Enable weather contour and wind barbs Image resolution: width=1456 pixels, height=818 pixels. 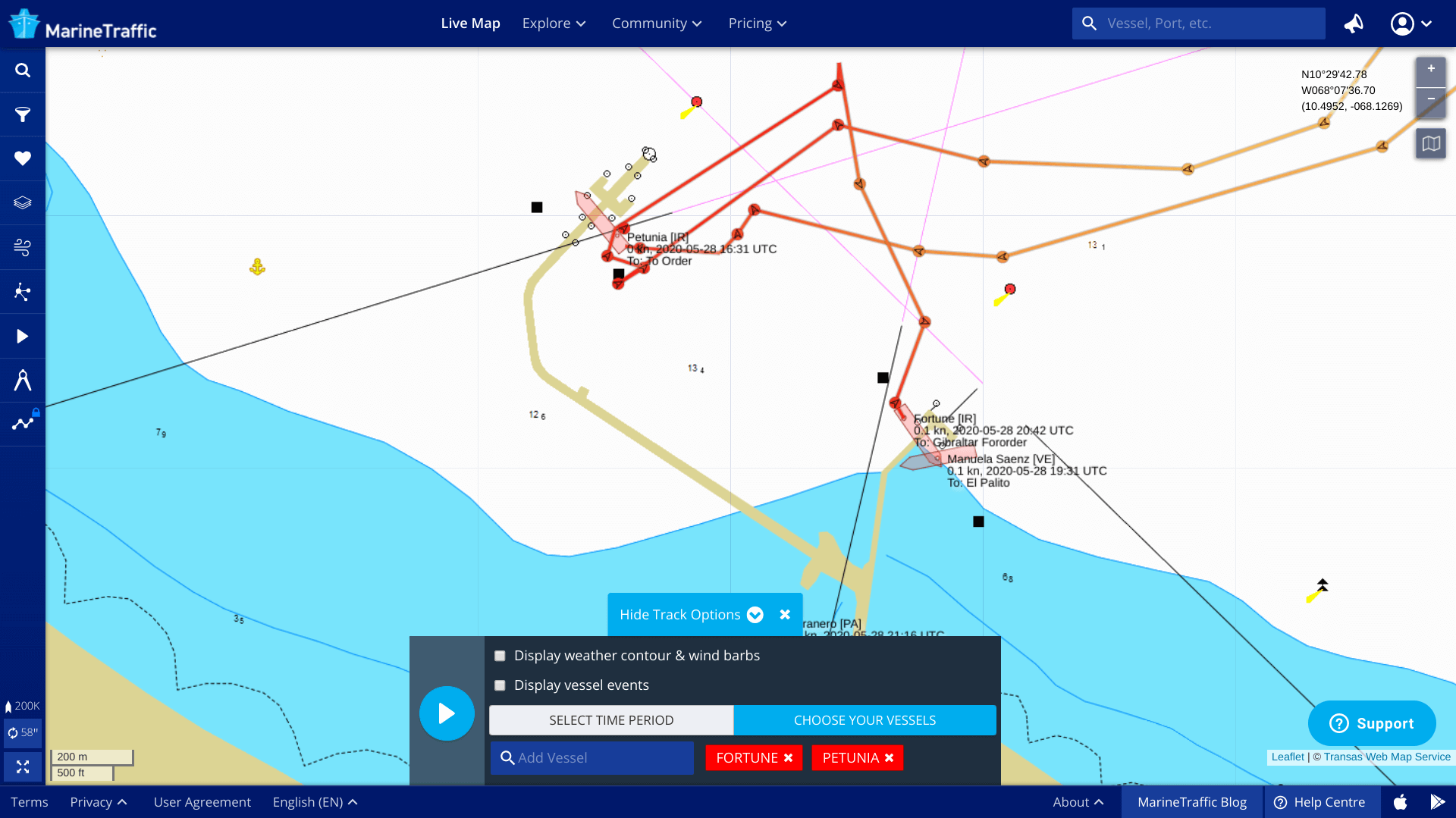tap(500, 656)
